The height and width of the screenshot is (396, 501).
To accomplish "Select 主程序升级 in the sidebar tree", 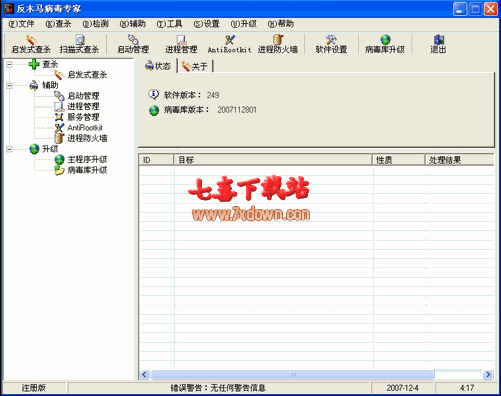I will [x=87, y=160].
